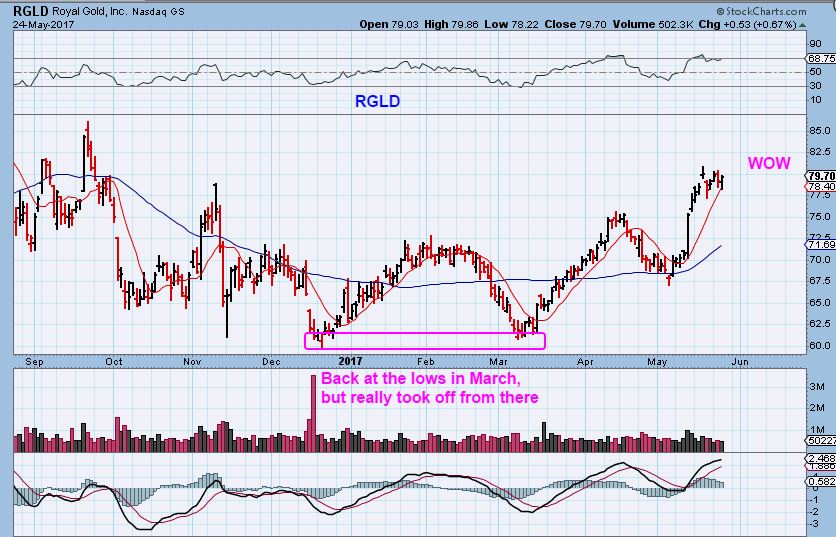836x537 pixels.
Task: Click the bold RGLD ticker symbol in header
Action: pyautogui.click(x=30, y=11)
